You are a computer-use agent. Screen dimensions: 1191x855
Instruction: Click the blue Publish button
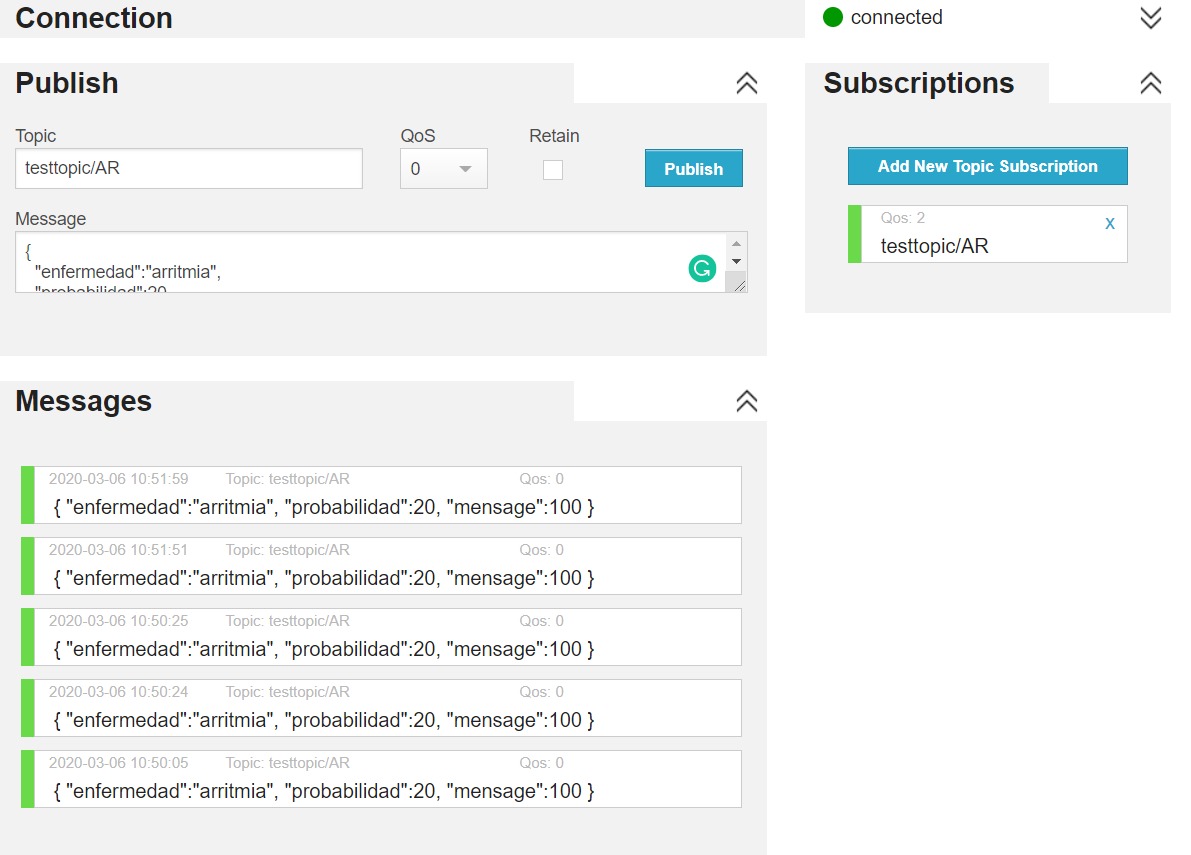(x=693, y=168)
